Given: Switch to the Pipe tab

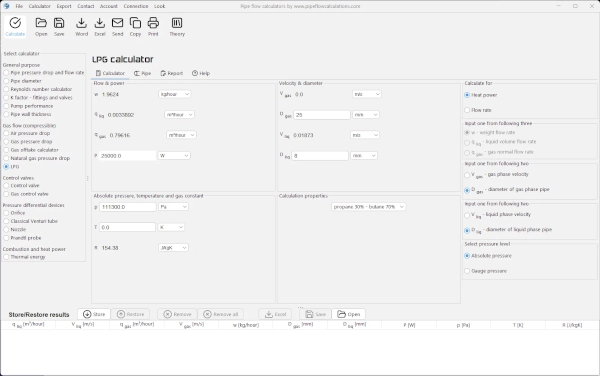Looking at the screenshot, I should (x=142, y=73).
